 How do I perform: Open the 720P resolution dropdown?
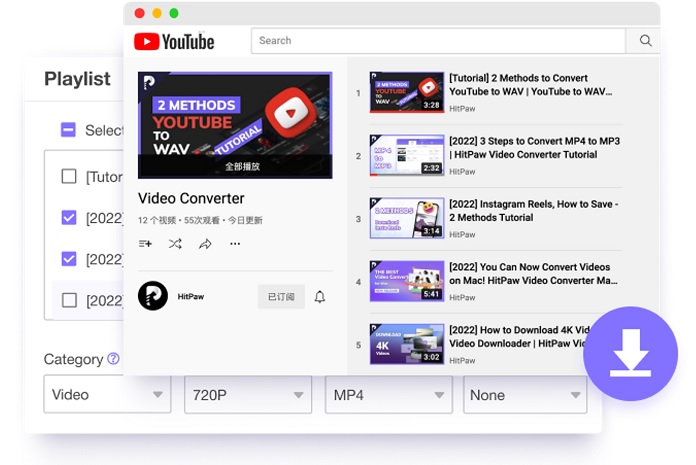point(248,394)
